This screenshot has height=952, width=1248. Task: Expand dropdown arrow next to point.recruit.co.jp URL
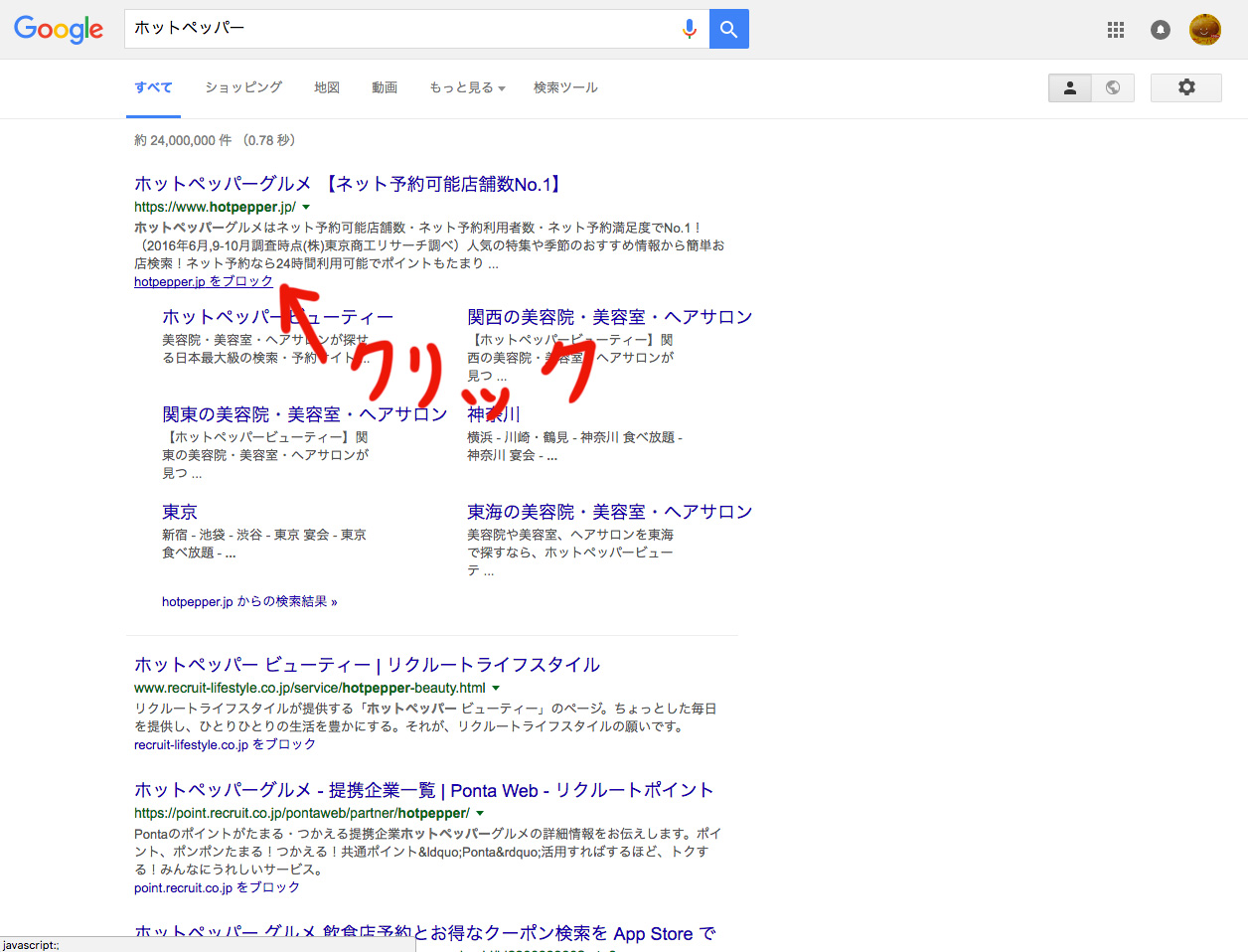pos(480,813)
